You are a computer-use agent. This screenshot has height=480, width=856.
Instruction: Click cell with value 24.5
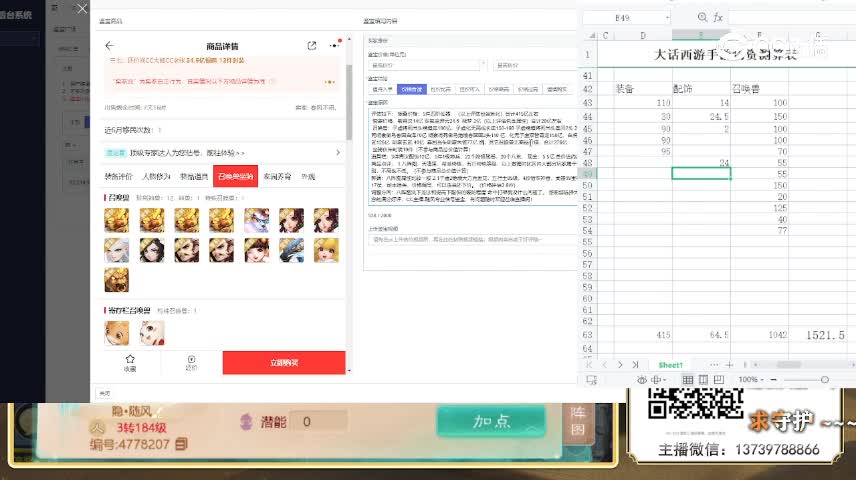[x=701, y=116]
